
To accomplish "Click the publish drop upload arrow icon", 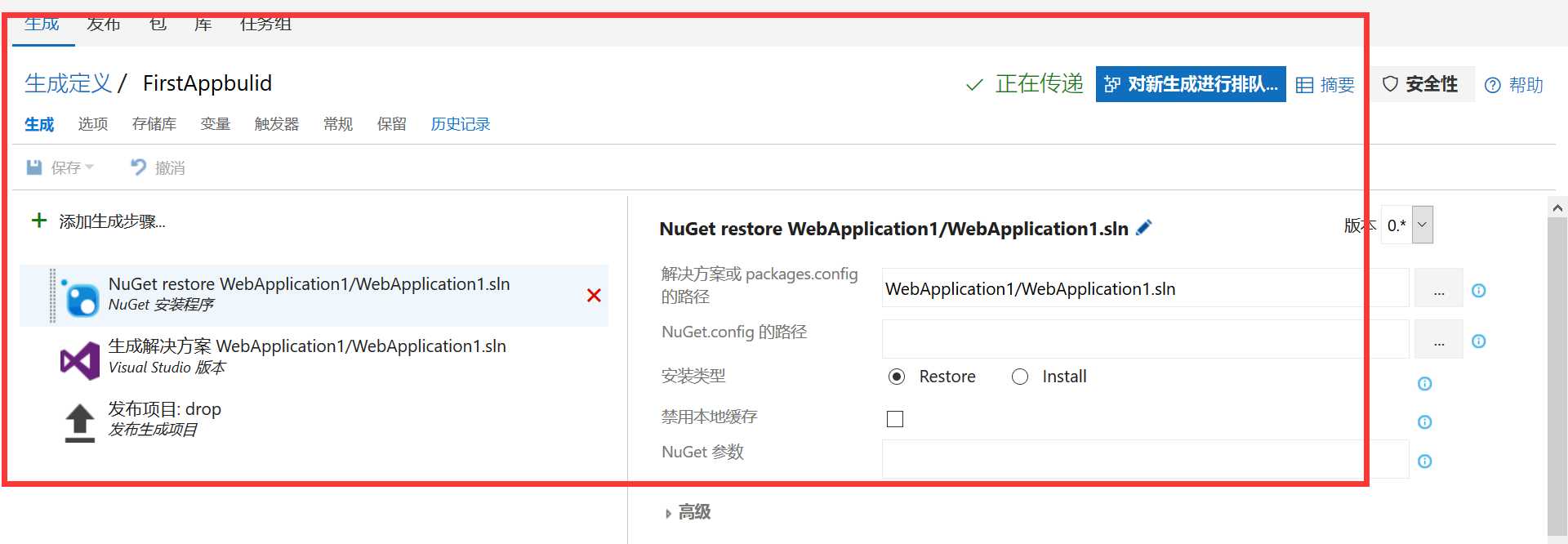I will (80, 422).
